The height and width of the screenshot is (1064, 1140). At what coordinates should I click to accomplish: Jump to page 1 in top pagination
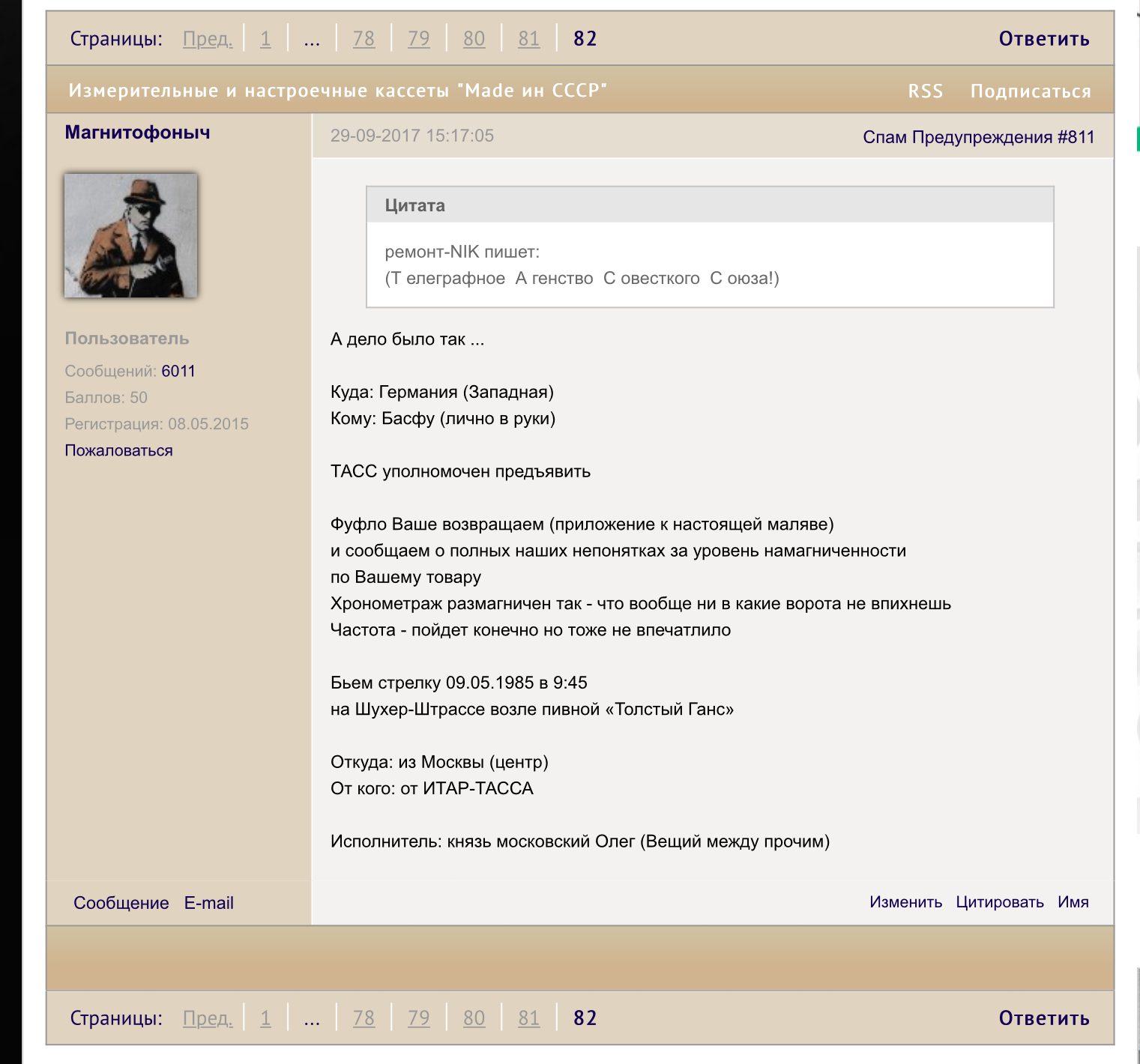click(x=265, y=39)
